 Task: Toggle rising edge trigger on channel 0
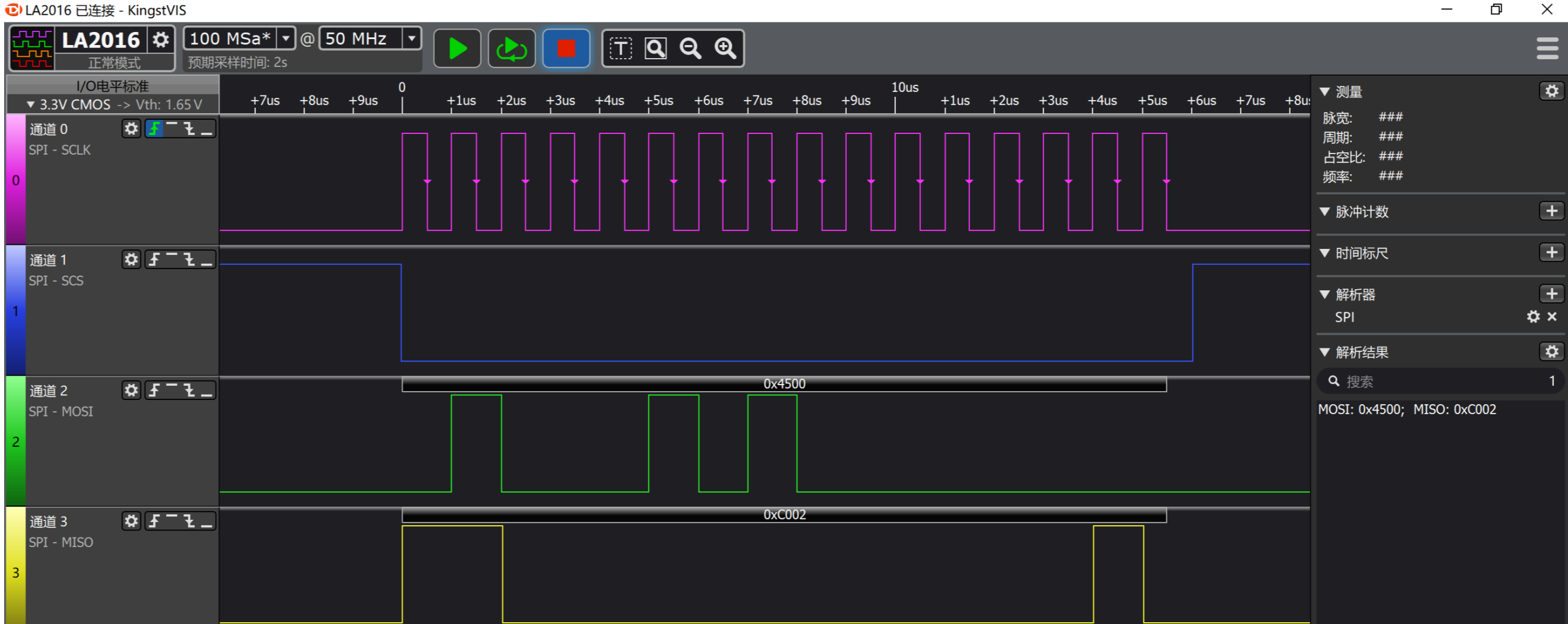click(155, 129)
